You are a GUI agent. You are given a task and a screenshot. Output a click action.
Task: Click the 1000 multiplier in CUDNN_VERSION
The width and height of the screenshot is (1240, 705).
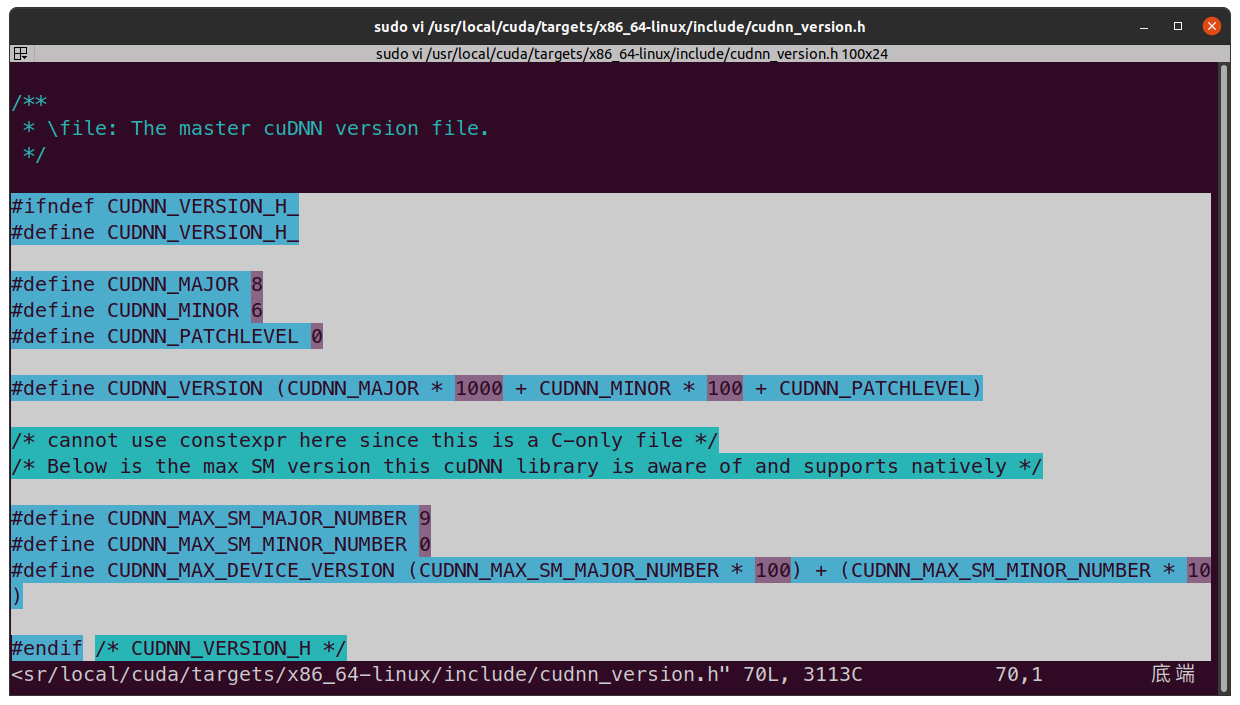tap(479, 388)
